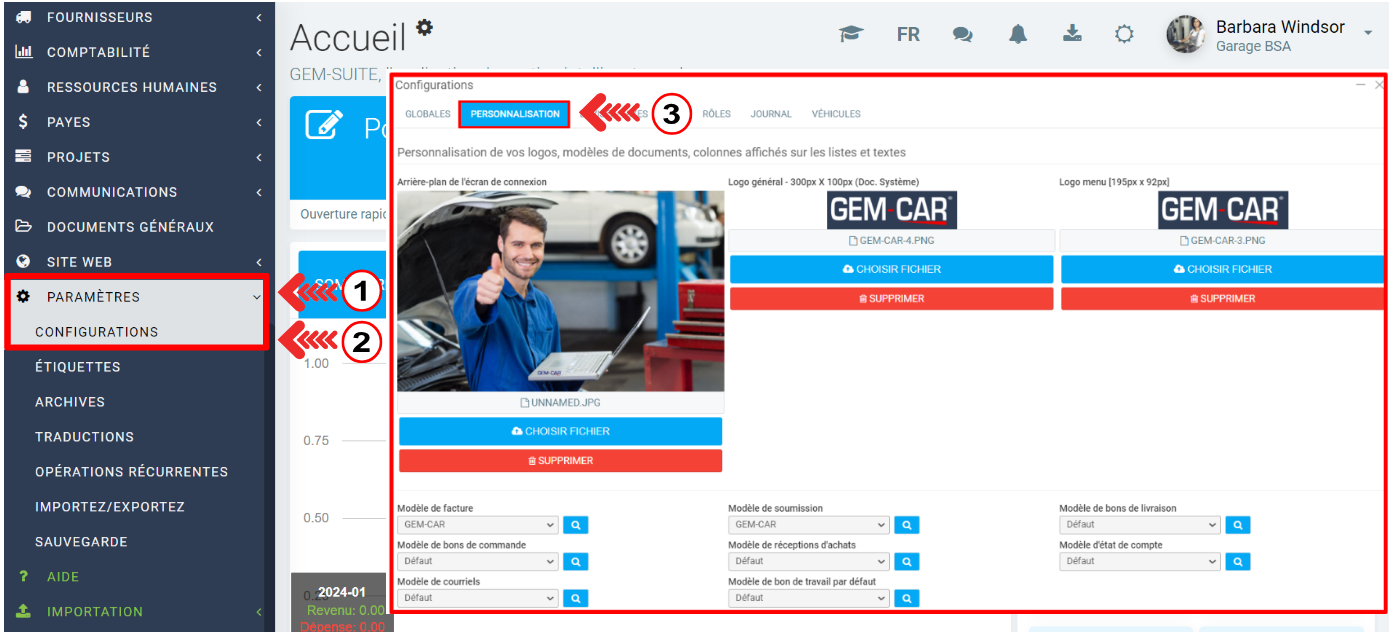Open the notifications bell

1018,34
